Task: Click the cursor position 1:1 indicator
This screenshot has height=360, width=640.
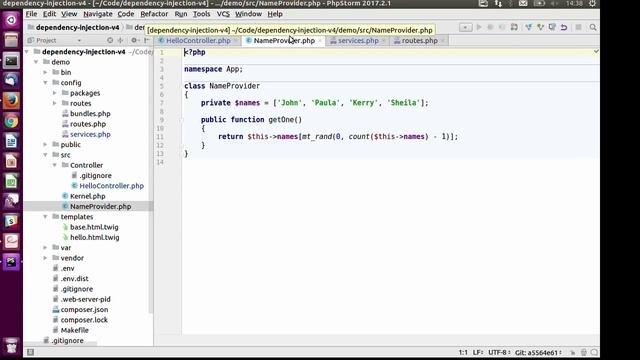Action: (463, 352)
